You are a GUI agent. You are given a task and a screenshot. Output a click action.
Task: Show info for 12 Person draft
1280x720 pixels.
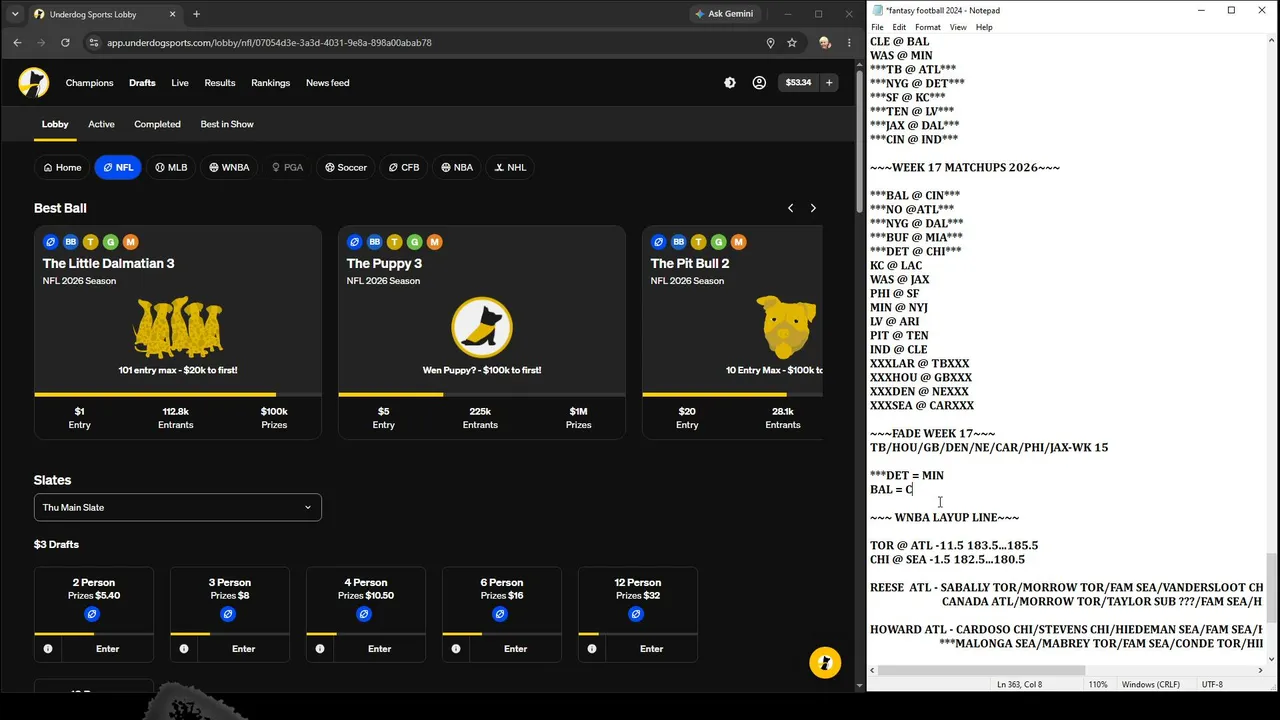click(x=592, y=649)
